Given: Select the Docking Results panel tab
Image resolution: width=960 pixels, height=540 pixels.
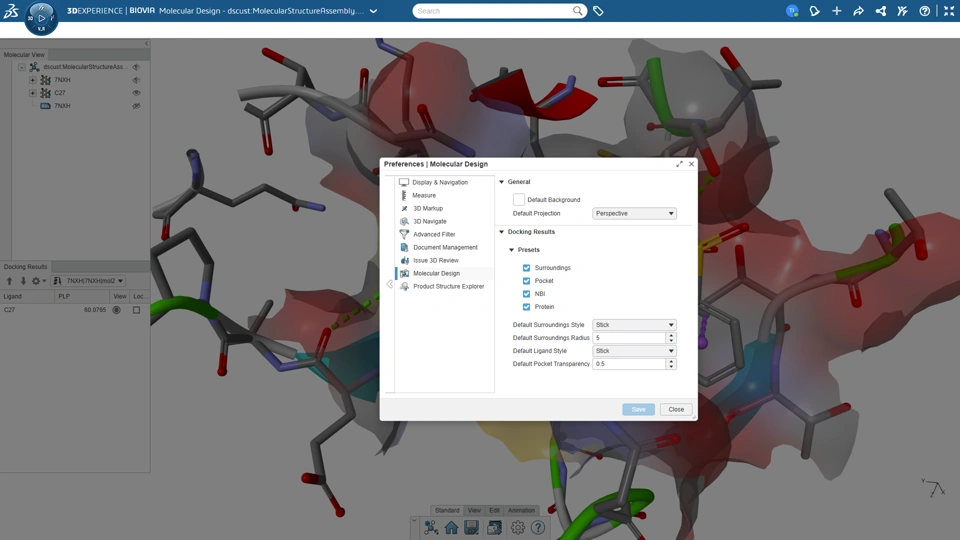Looking at the screenshot, I should click(26, 266).
